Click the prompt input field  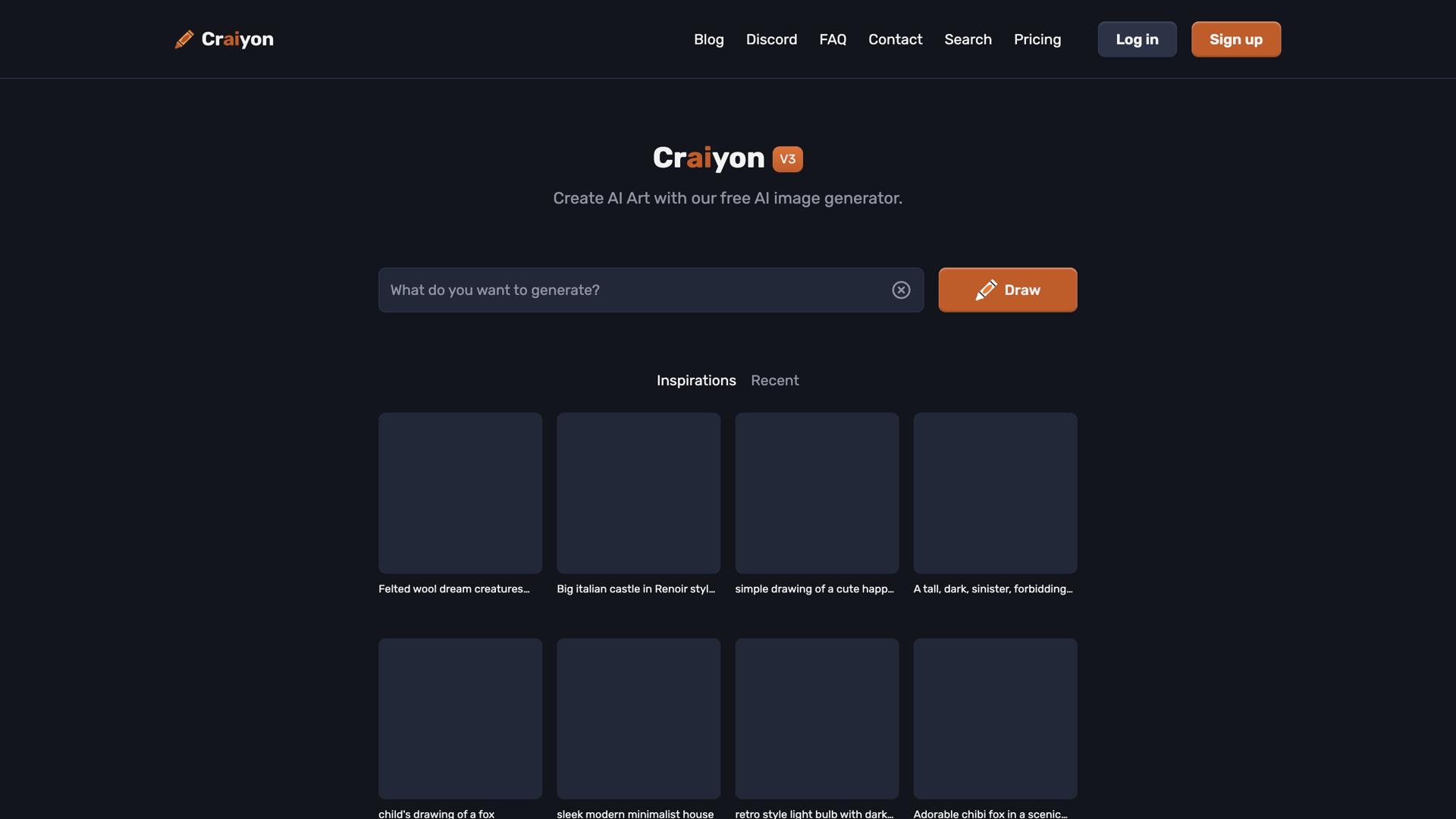633,290
